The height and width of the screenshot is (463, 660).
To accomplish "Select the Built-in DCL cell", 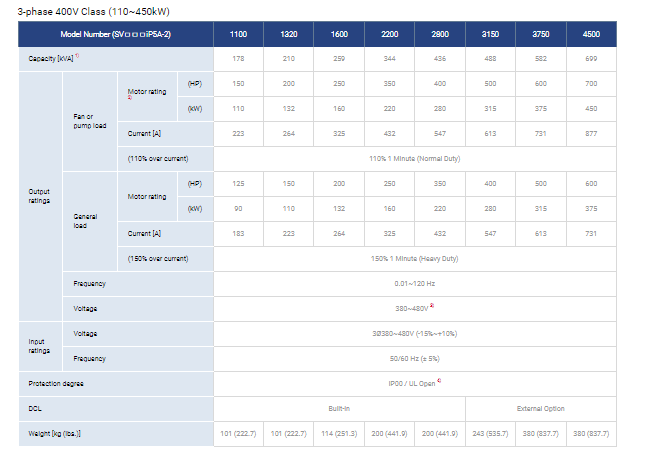I will [338, 407].
